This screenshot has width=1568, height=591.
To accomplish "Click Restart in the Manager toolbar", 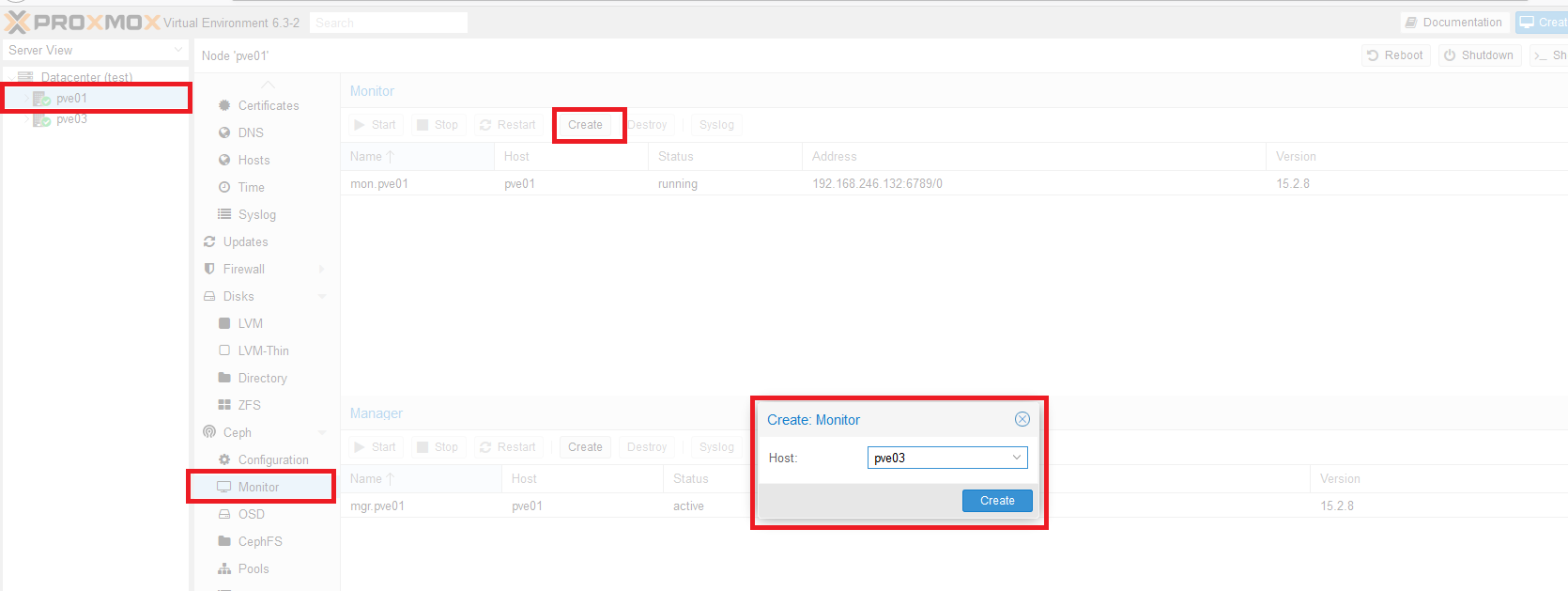I will pos(507,447).
